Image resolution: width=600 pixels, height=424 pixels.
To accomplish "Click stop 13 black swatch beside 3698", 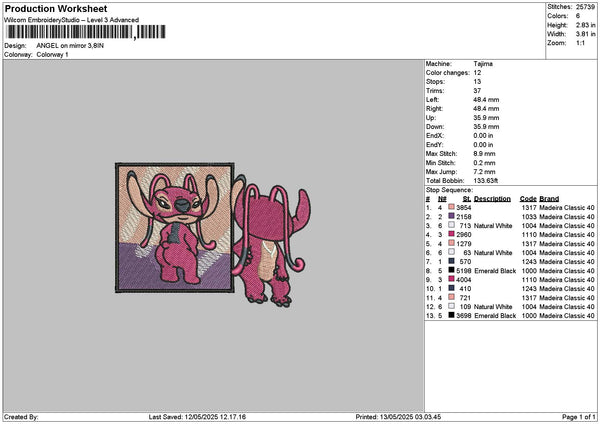I will [x=452, y=315].
